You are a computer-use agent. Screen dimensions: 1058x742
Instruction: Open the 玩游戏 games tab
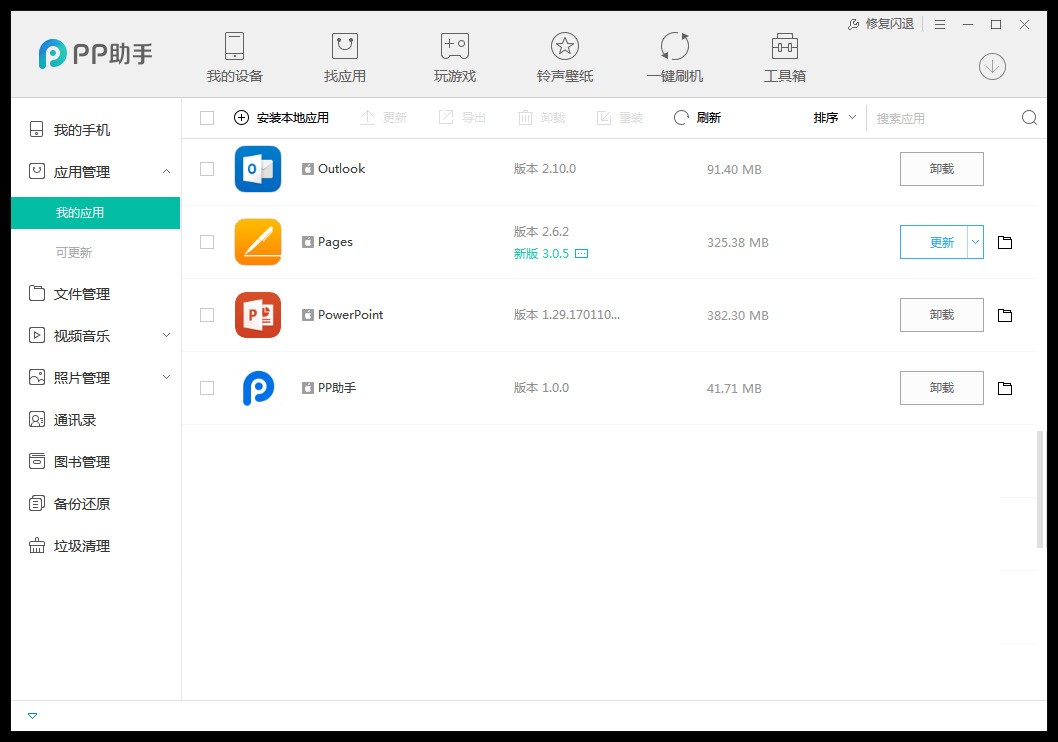click(455, 57)
